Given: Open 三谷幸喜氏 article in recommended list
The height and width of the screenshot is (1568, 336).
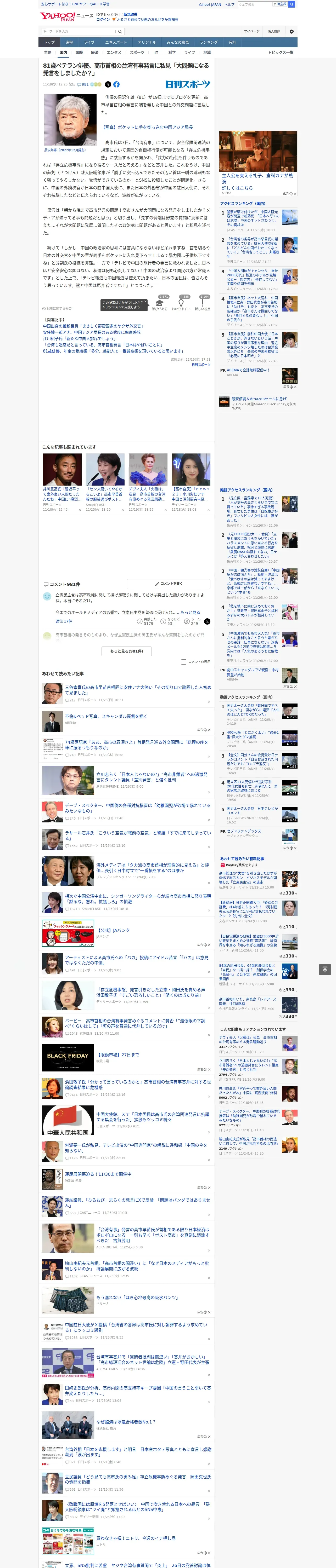Looking at the screenshot, I should point(138,690).
